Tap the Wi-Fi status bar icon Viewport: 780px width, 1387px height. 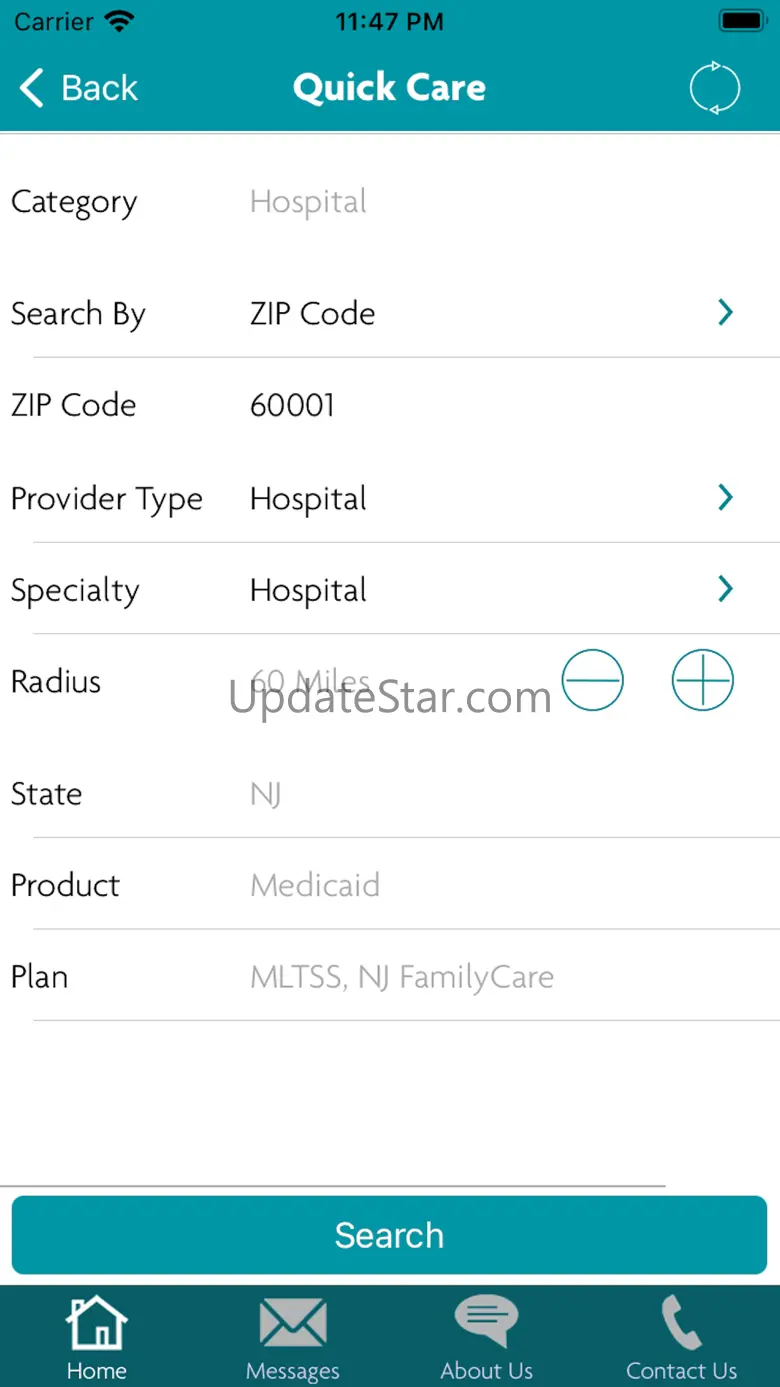point(119,22)
